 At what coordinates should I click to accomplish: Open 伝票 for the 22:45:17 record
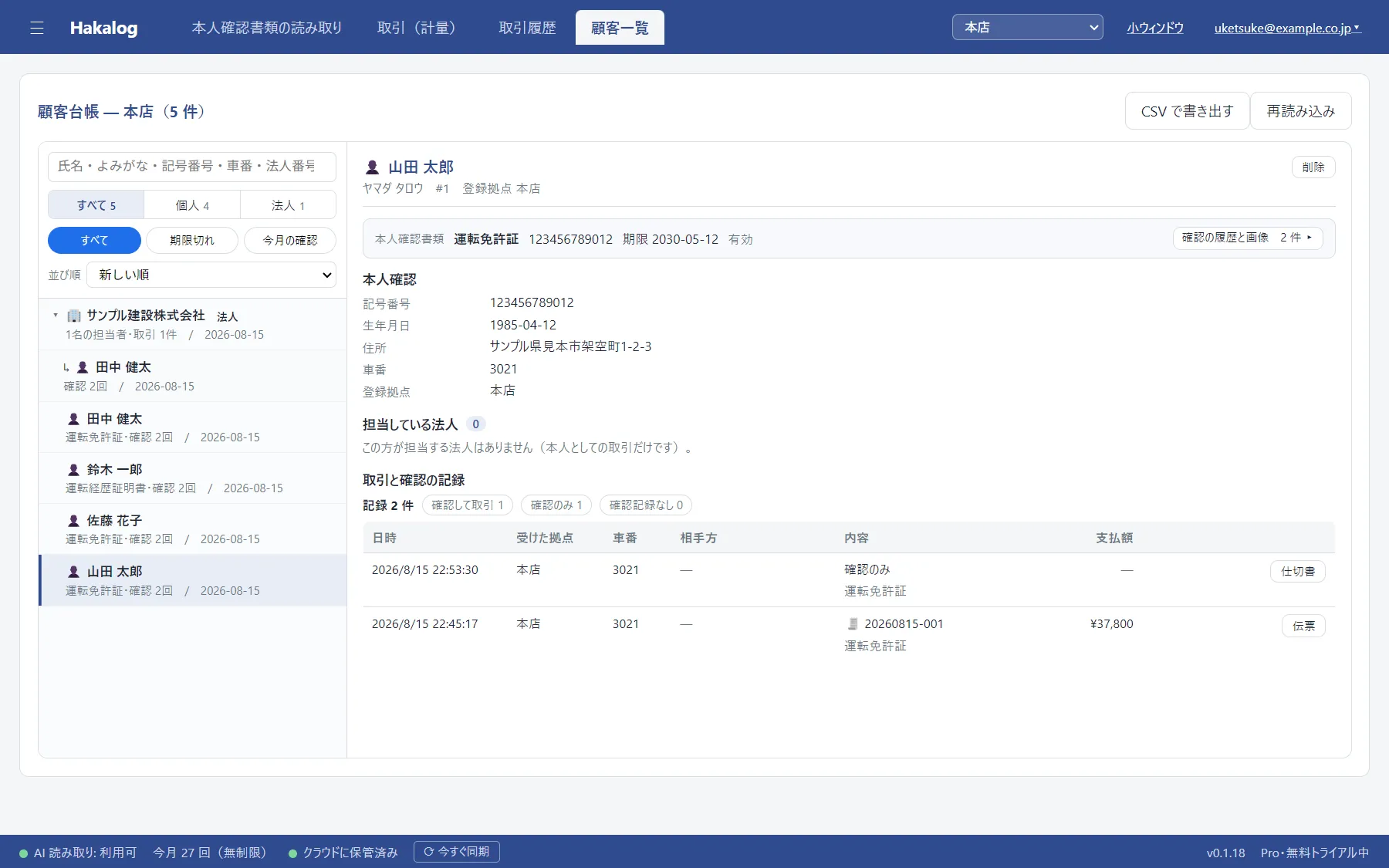(x=1304, y=626)
